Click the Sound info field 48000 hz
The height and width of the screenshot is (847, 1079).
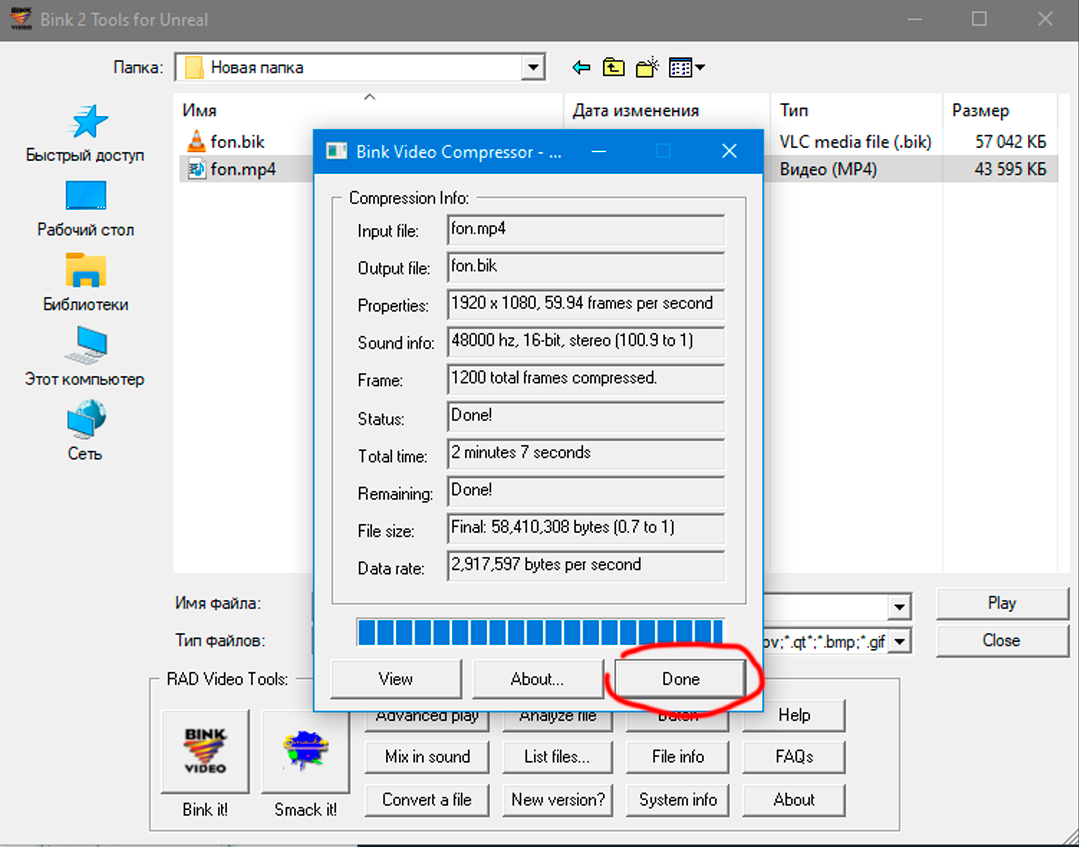point(586,341)
